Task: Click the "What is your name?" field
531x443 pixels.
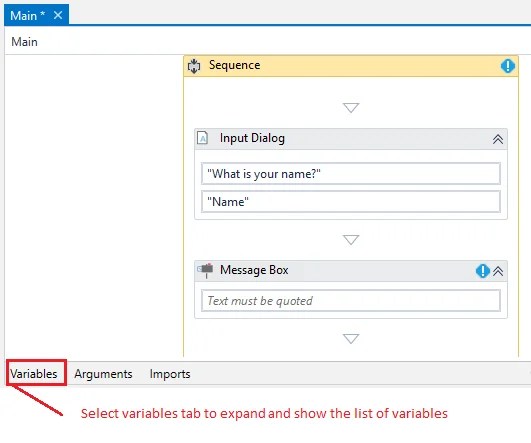Action: (351, 174)
